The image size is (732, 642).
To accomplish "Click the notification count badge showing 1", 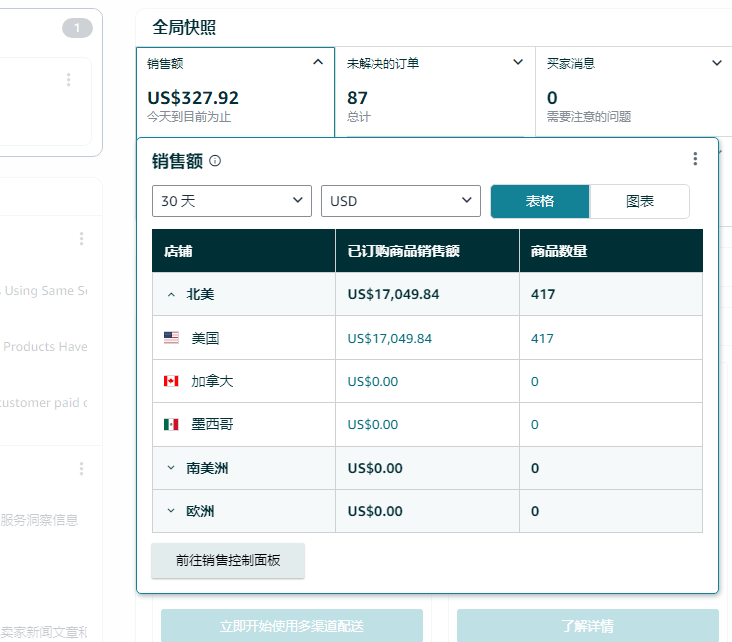I will coord(77,28).
